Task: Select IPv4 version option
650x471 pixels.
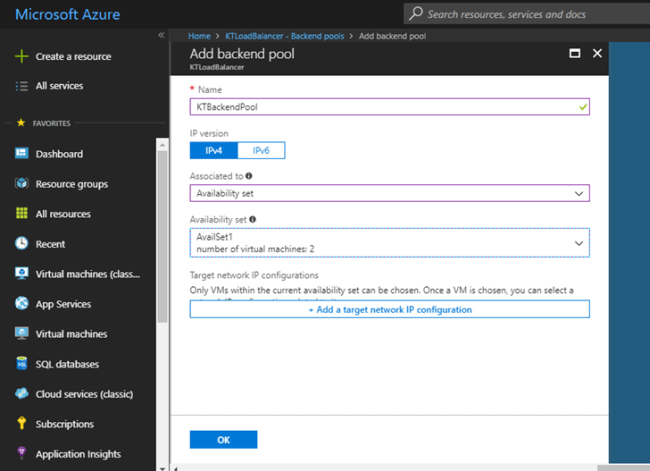Action: (213, 150)
